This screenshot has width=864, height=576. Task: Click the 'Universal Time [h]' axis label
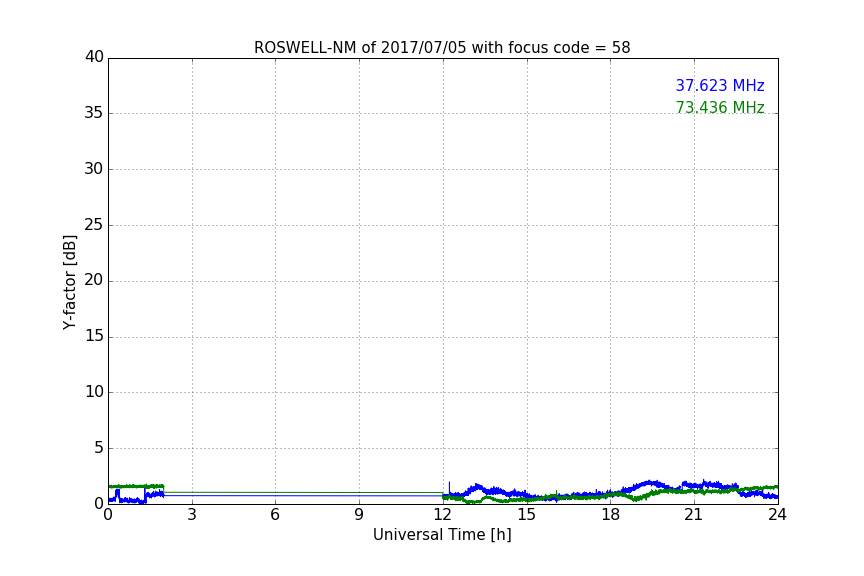pyautogui.click(x=442, y=535)
